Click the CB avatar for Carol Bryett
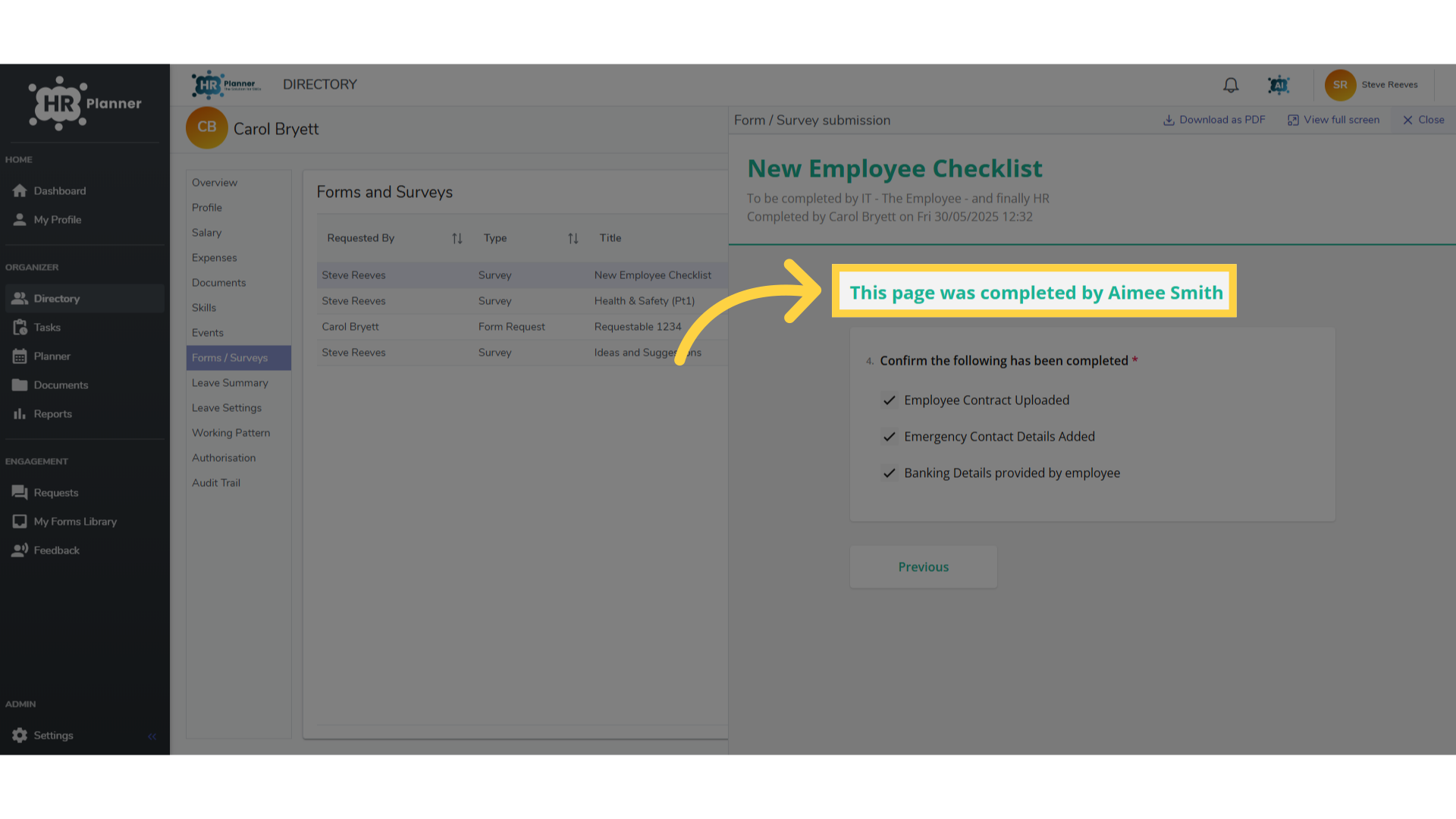Viewport: 1456px width, 819px height. 206,127
